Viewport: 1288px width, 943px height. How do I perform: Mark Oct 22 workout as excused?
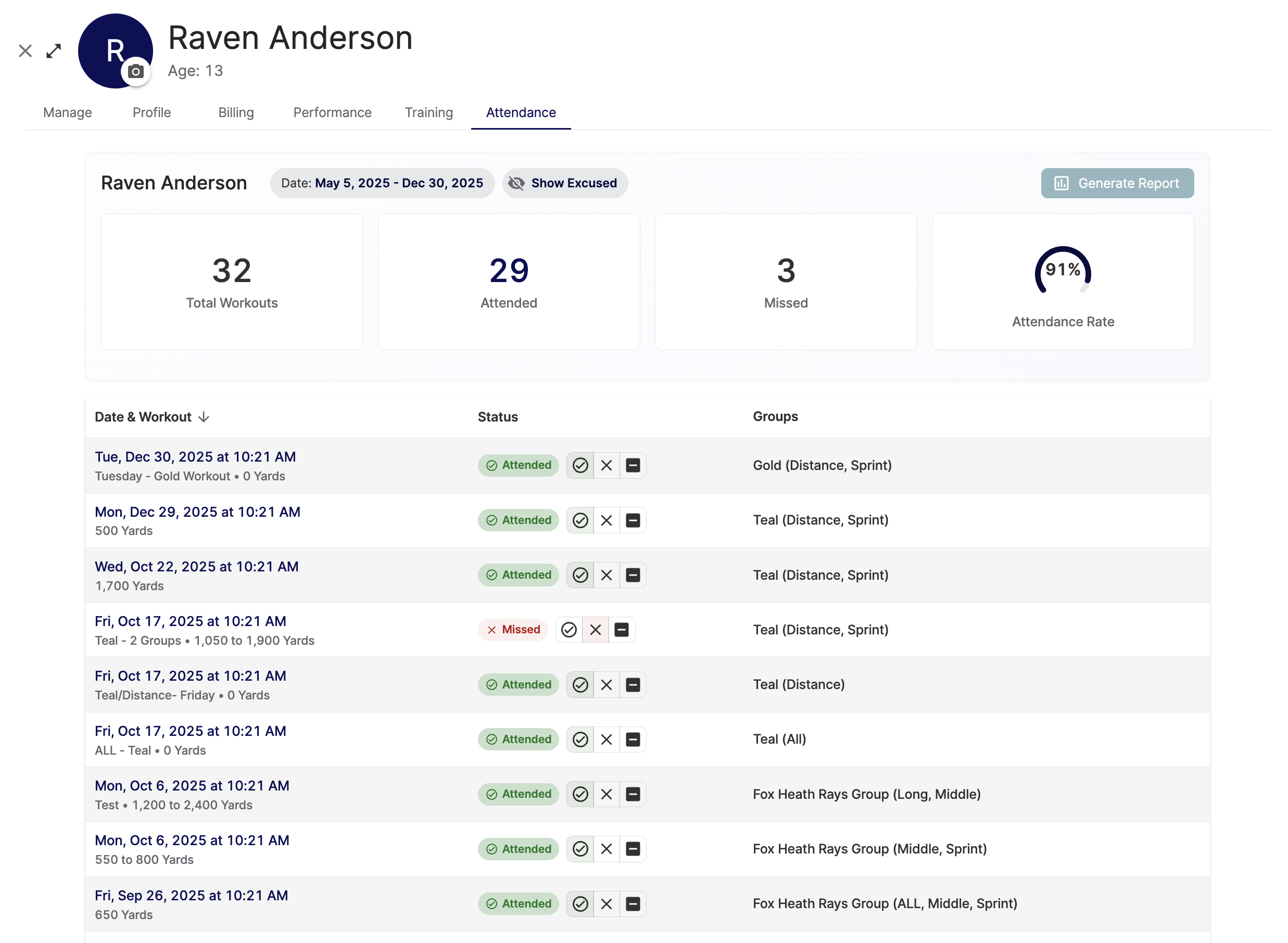pos(633,575)
